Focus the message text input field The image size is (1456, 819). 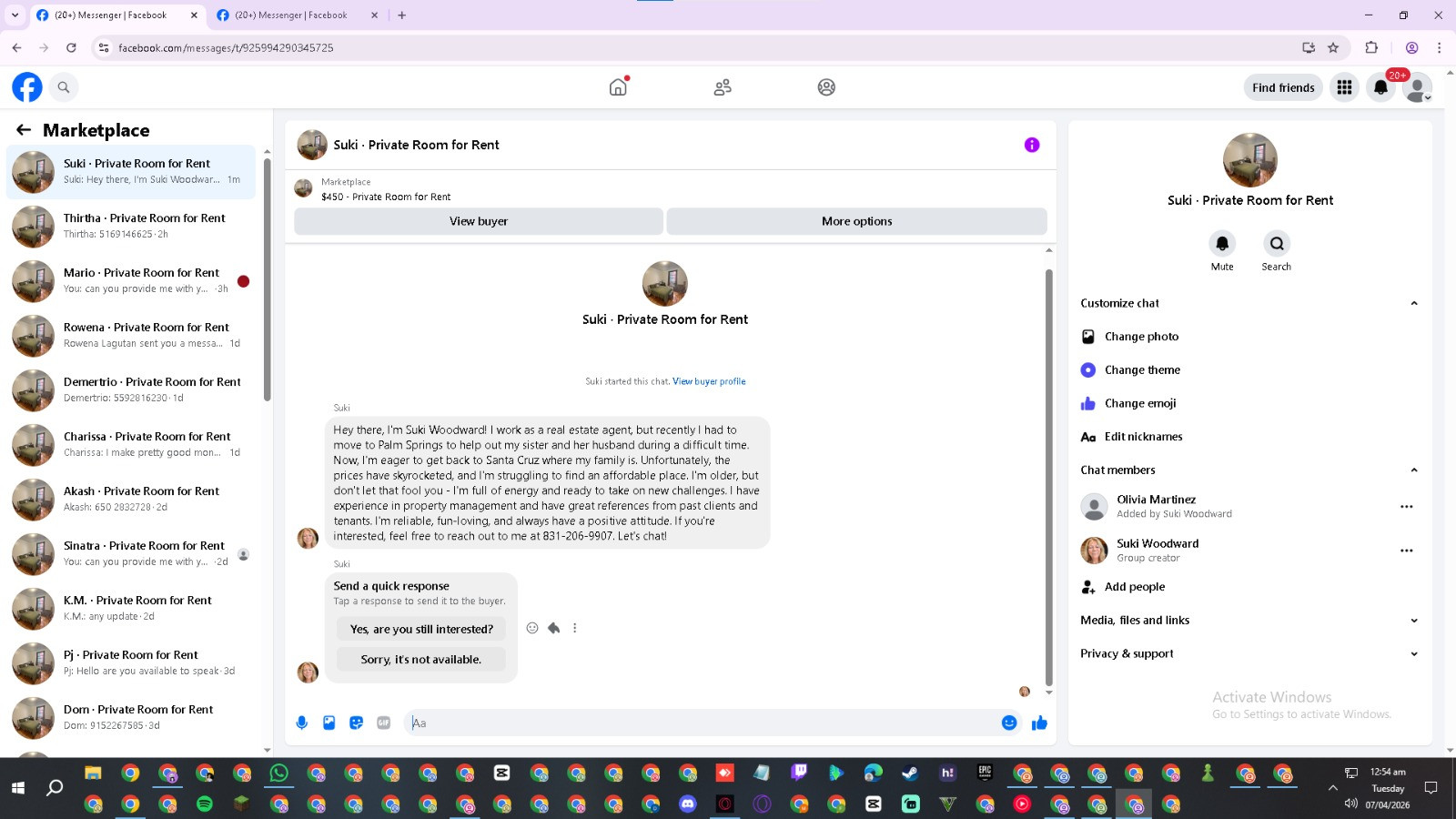pos(701,723)
